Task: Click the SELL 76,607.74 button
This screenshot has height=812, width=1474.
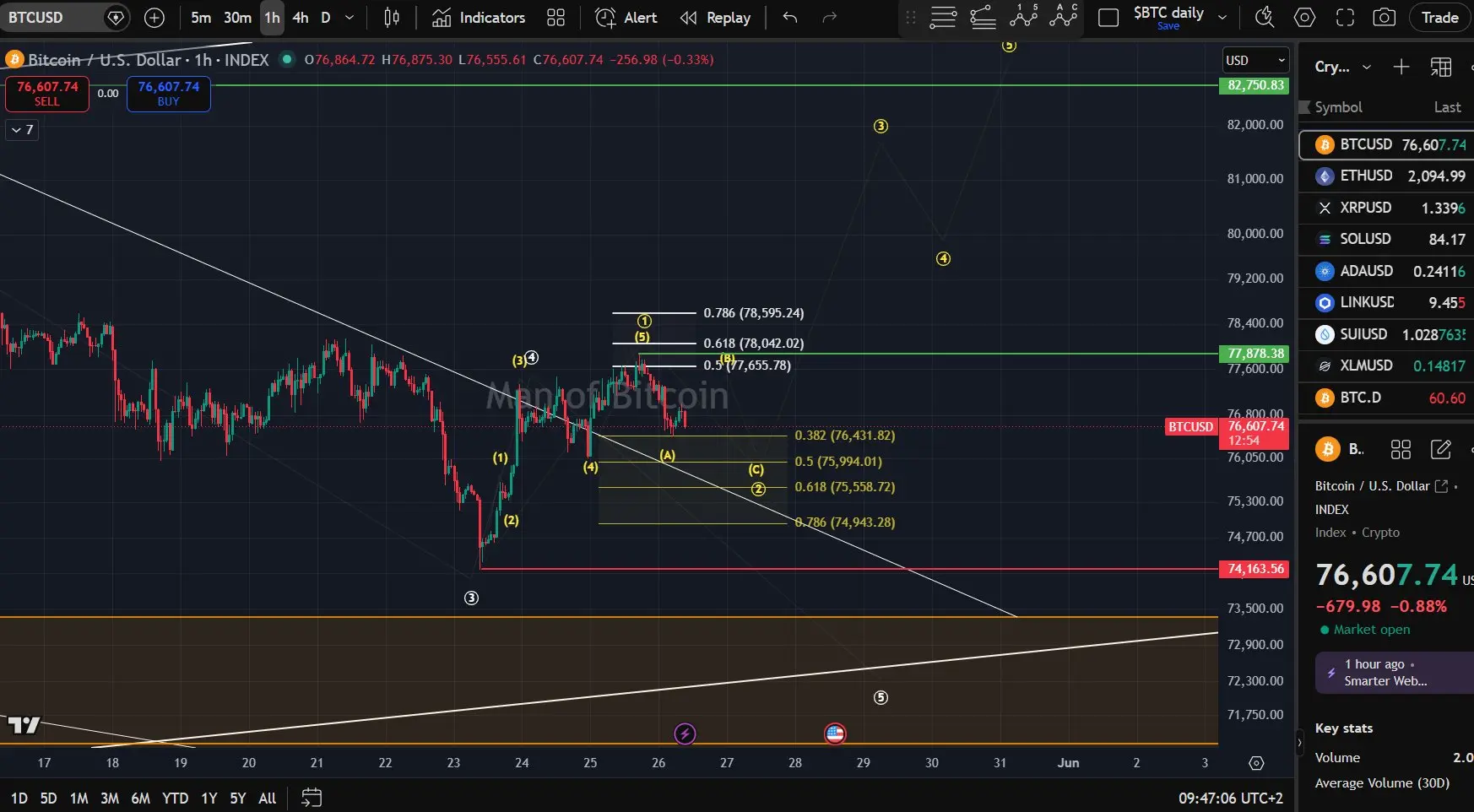Action: click(47, 94)
